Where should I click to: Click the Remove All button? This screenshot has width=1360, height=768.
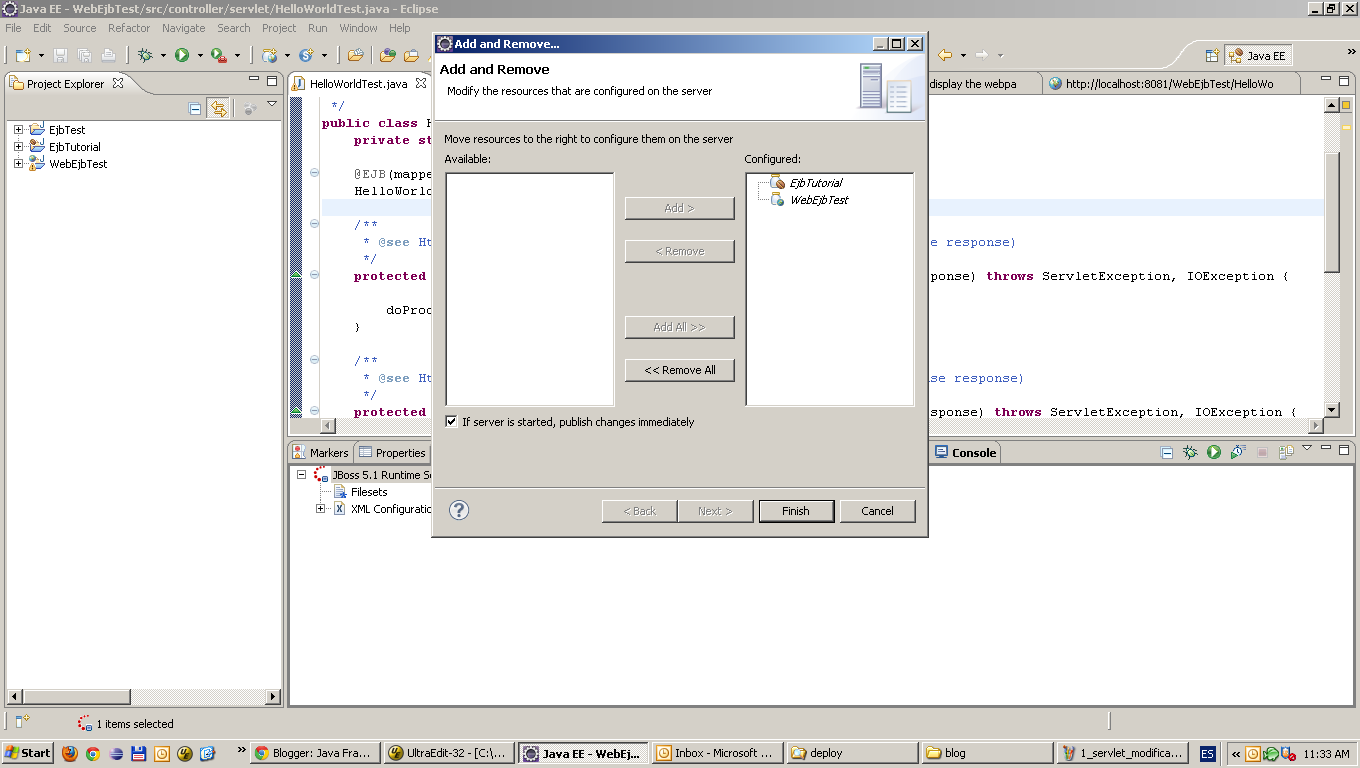[x=679, y=370]
